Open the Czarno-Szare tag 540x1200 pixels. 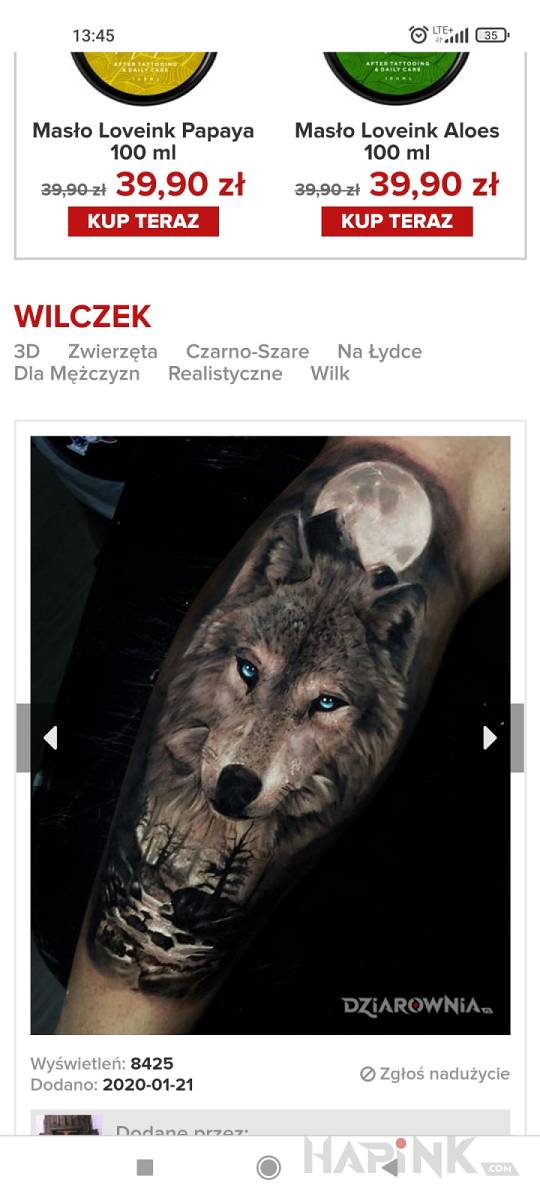tap(248, 352)
